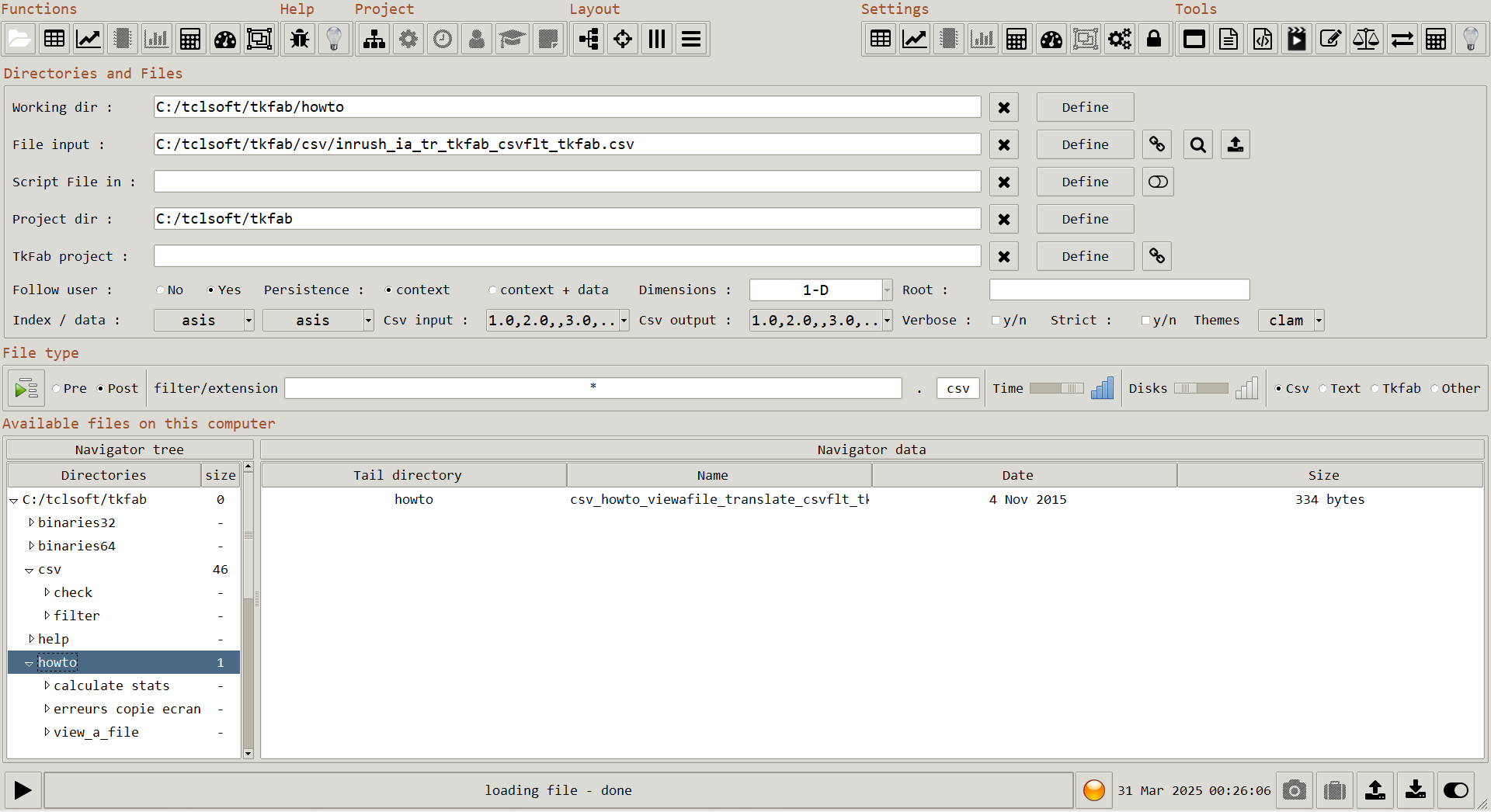Viewport: 1491px width, 812px height.
Task: Open the Index asis dropdown
Action: tap(248, 321)
